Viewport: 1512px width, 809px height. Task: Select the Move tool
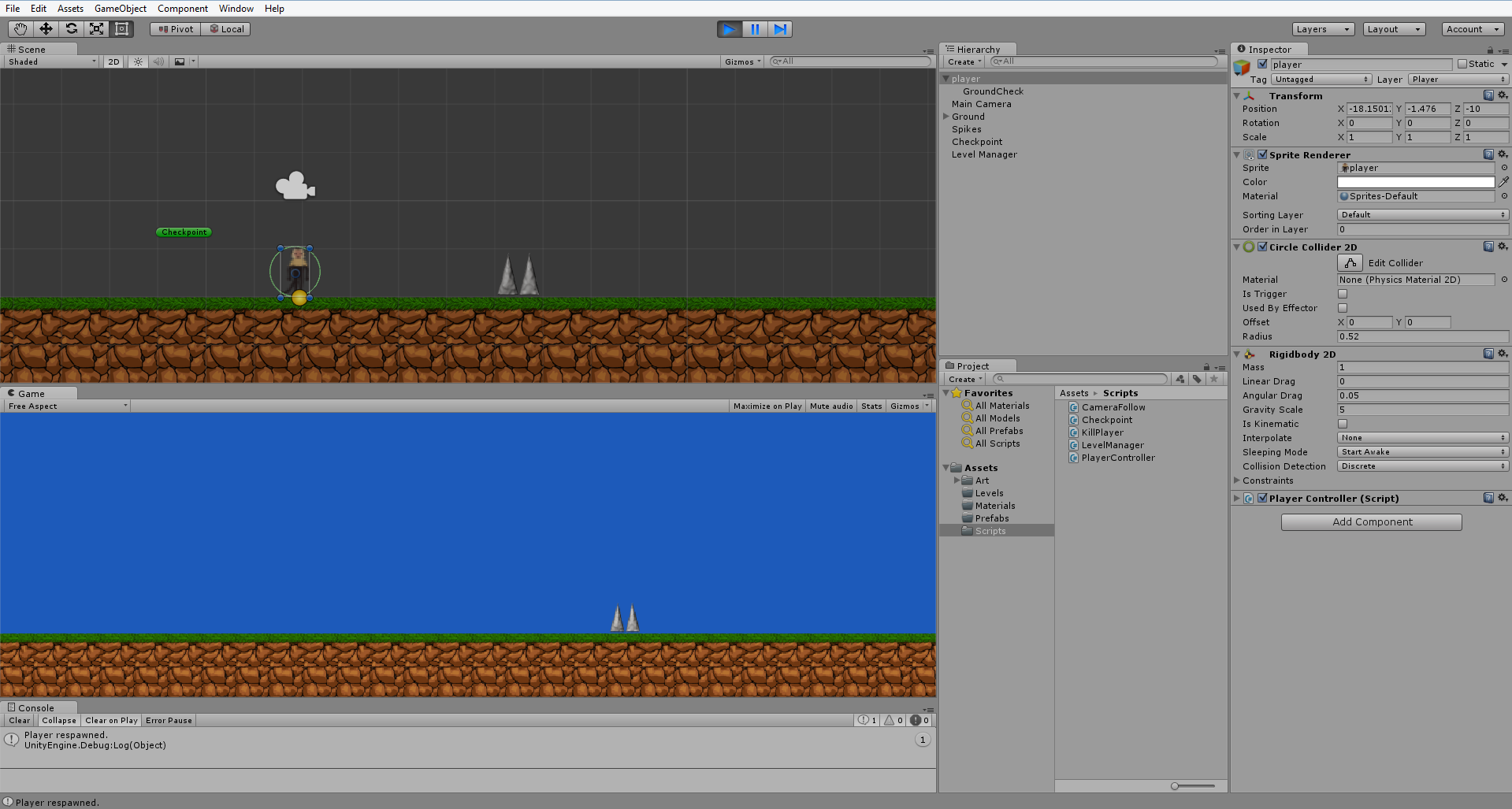point(46,29)
